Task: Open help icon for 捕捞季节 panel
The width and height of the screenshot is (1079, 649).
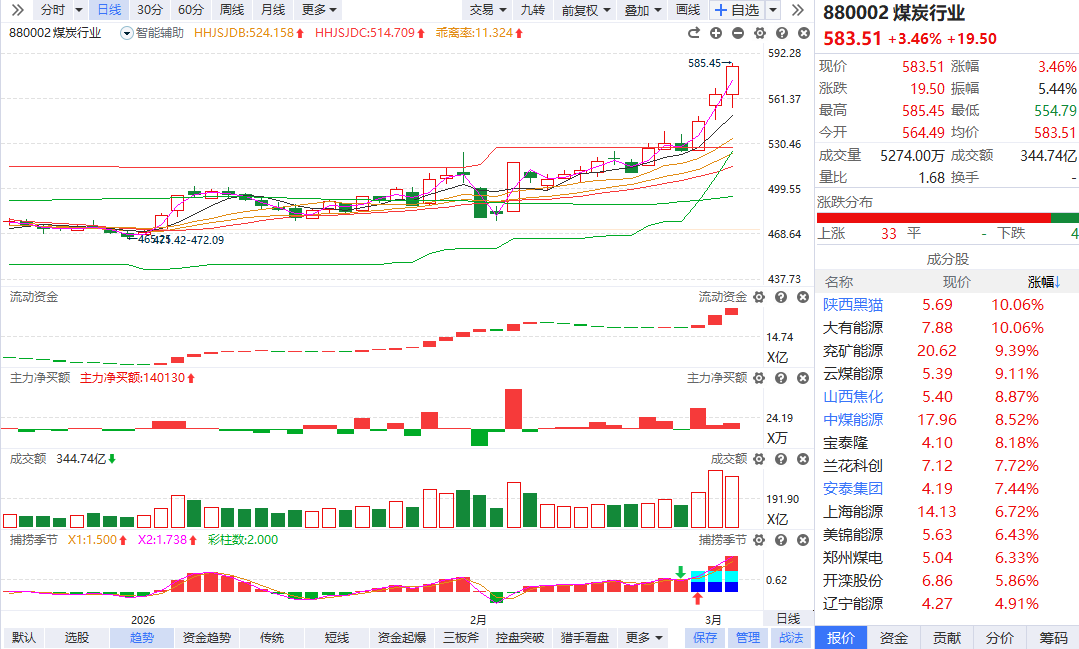Action: click(x=780, y=540)
